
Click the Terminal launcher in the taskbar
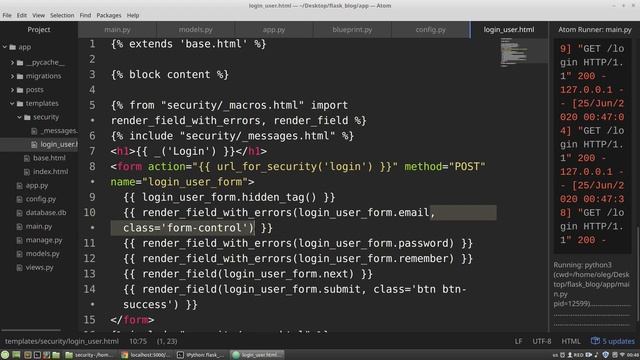(x=37, y=355)
